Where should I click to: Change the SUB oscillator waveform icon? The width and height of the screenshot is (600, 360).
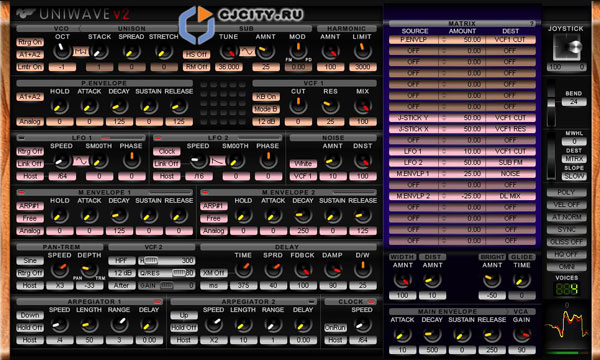tap(247, 51)
